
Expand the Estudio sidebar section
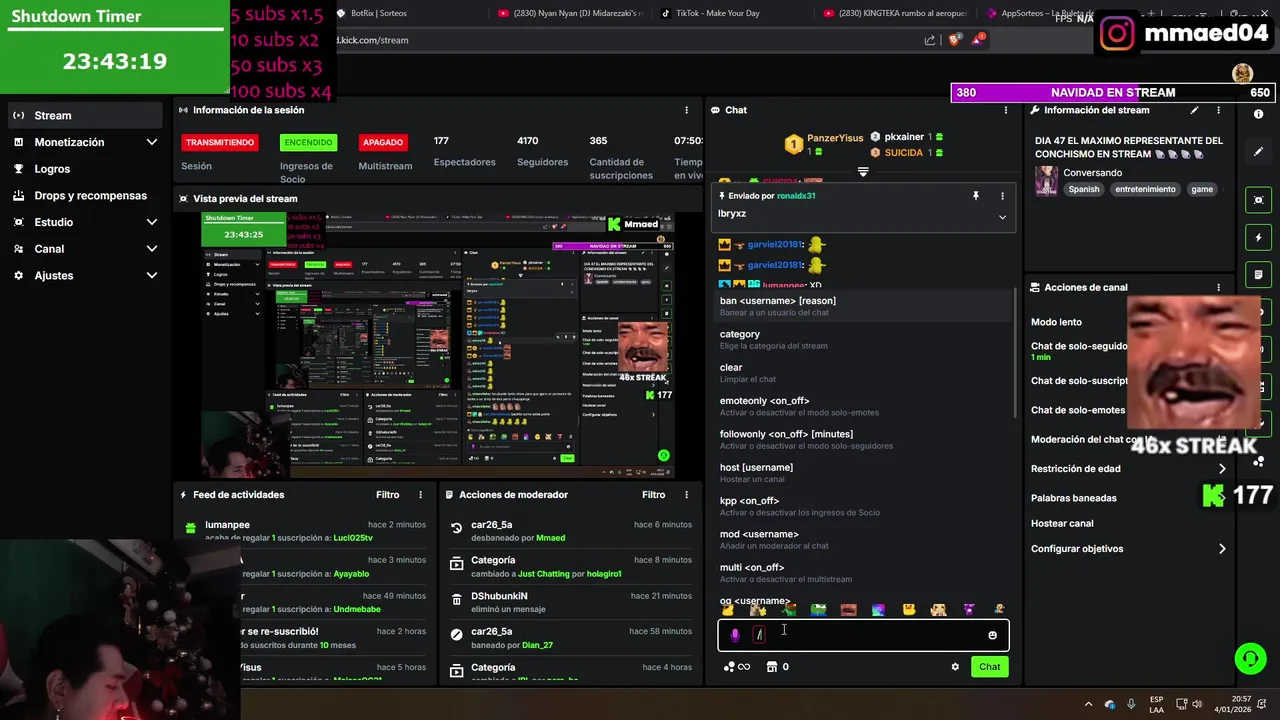coord(85,222)
